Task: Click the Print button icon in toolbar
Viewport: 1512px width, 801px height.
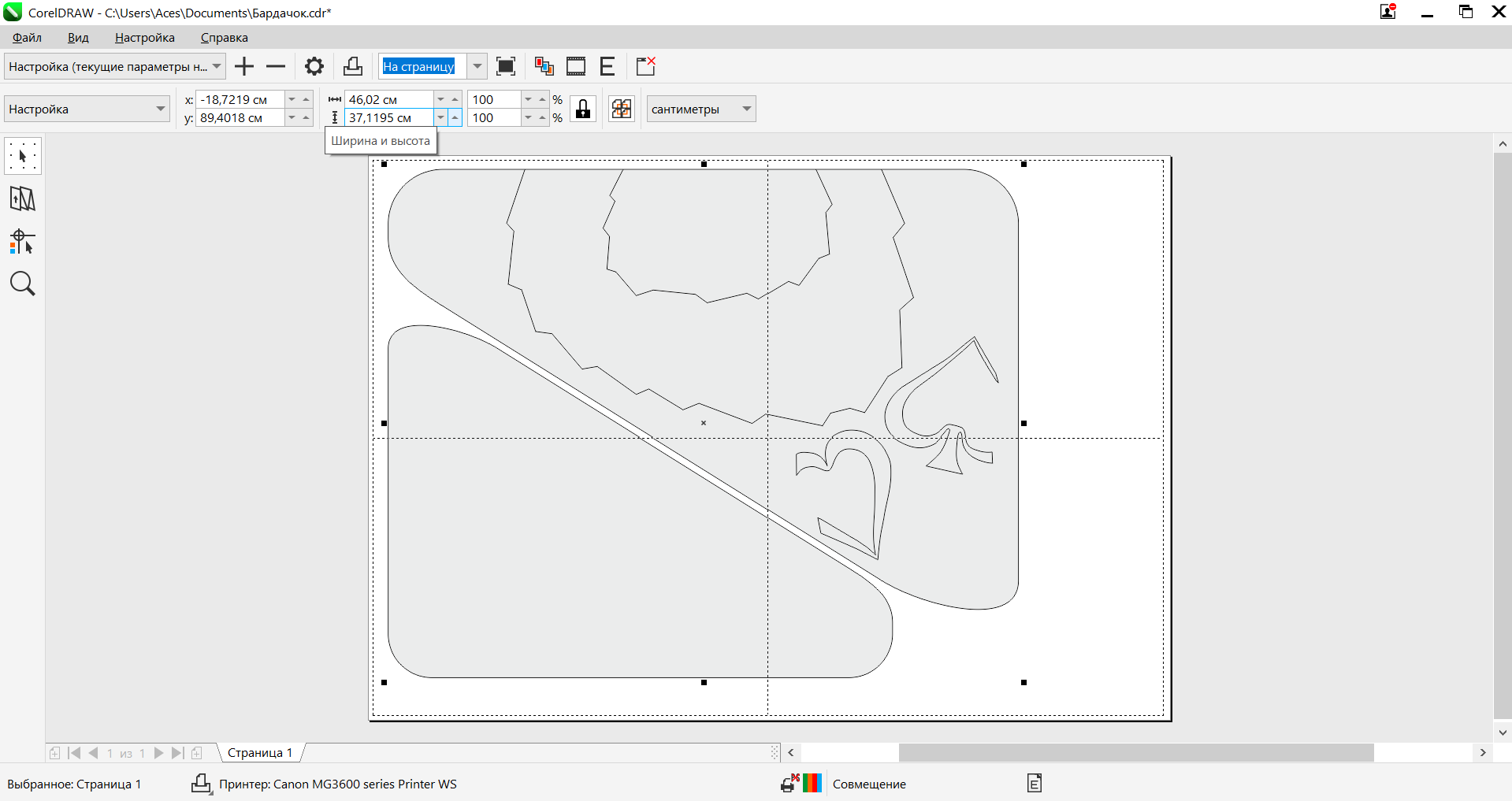Action: pos(353,67)
